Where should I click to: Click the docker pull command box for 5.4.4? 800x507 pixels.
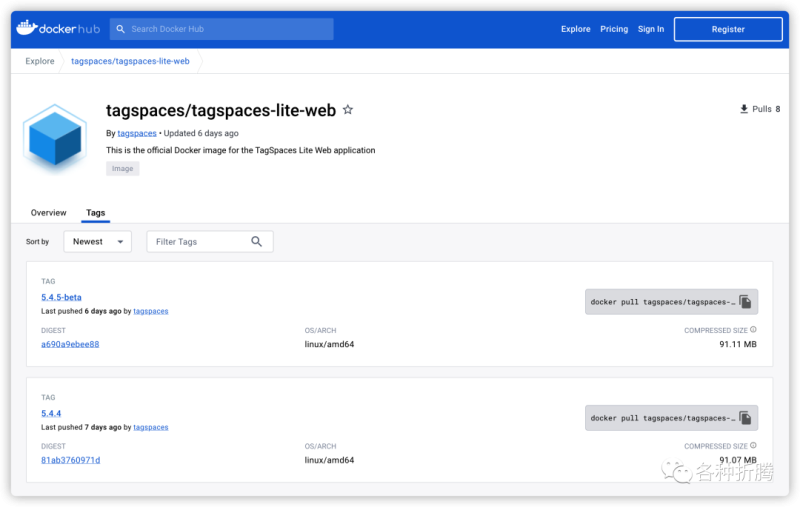[x=671, y=418]
